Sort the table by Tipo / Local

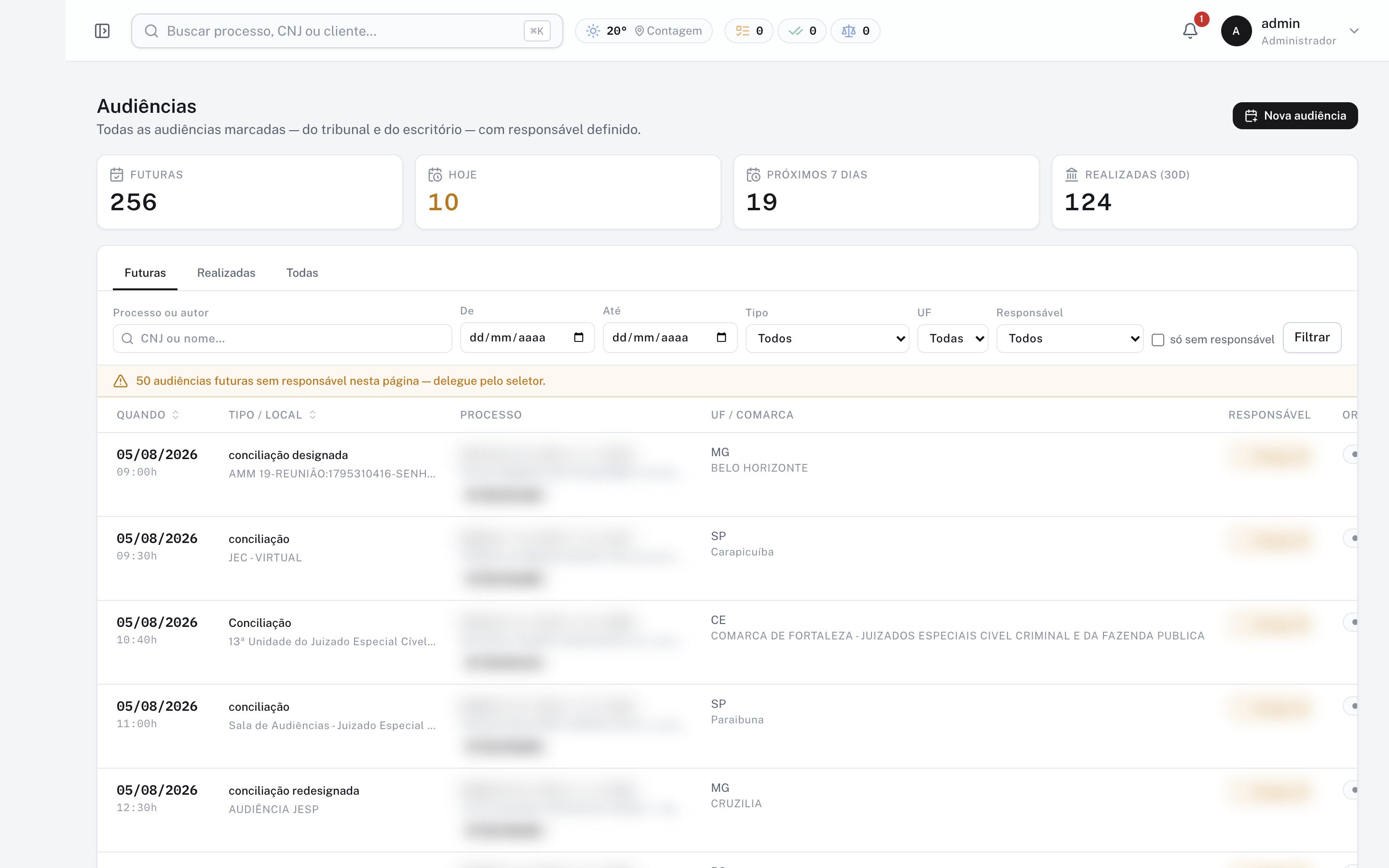272,415
